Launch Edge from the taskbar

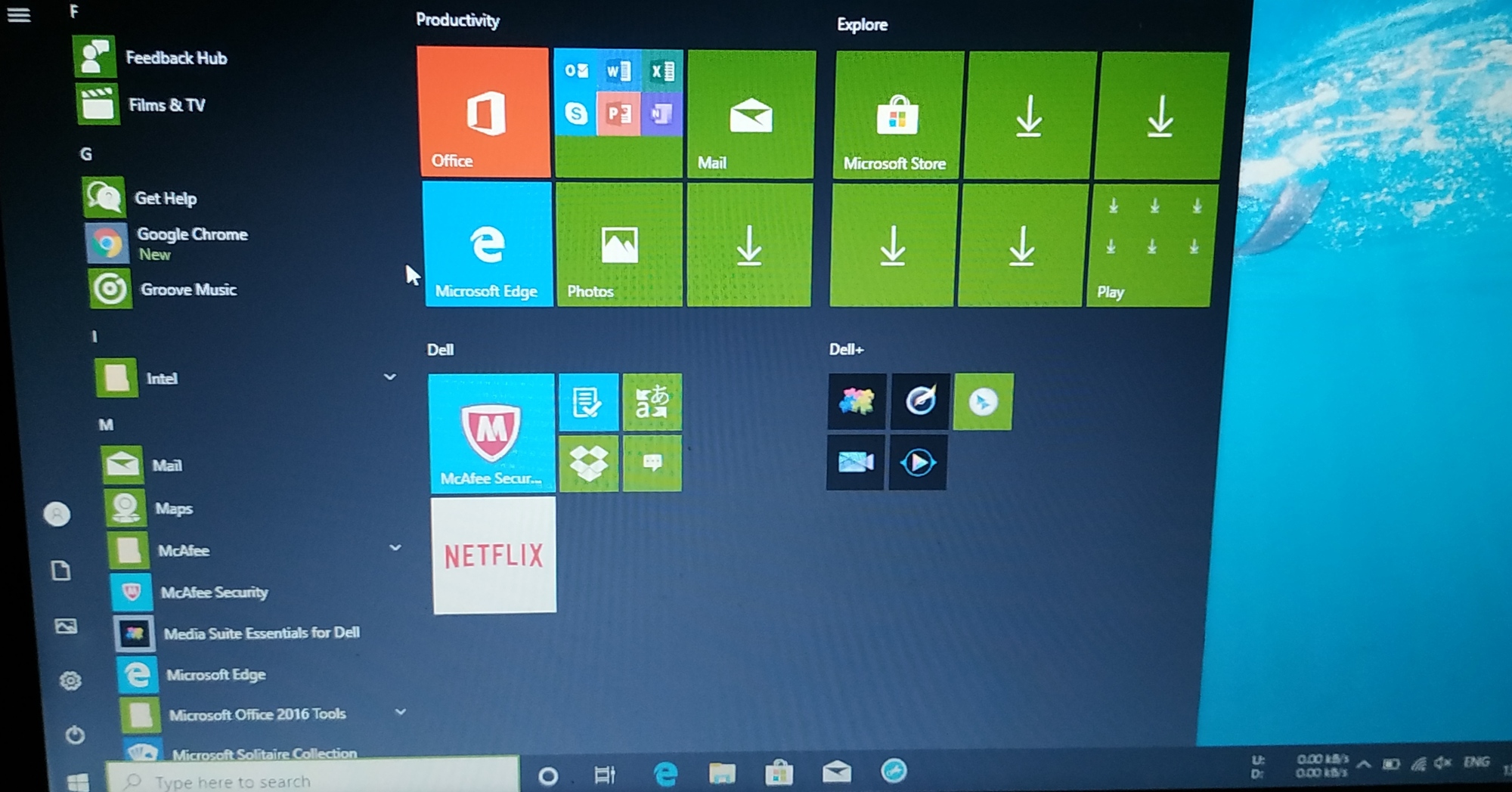click(665, 774)
